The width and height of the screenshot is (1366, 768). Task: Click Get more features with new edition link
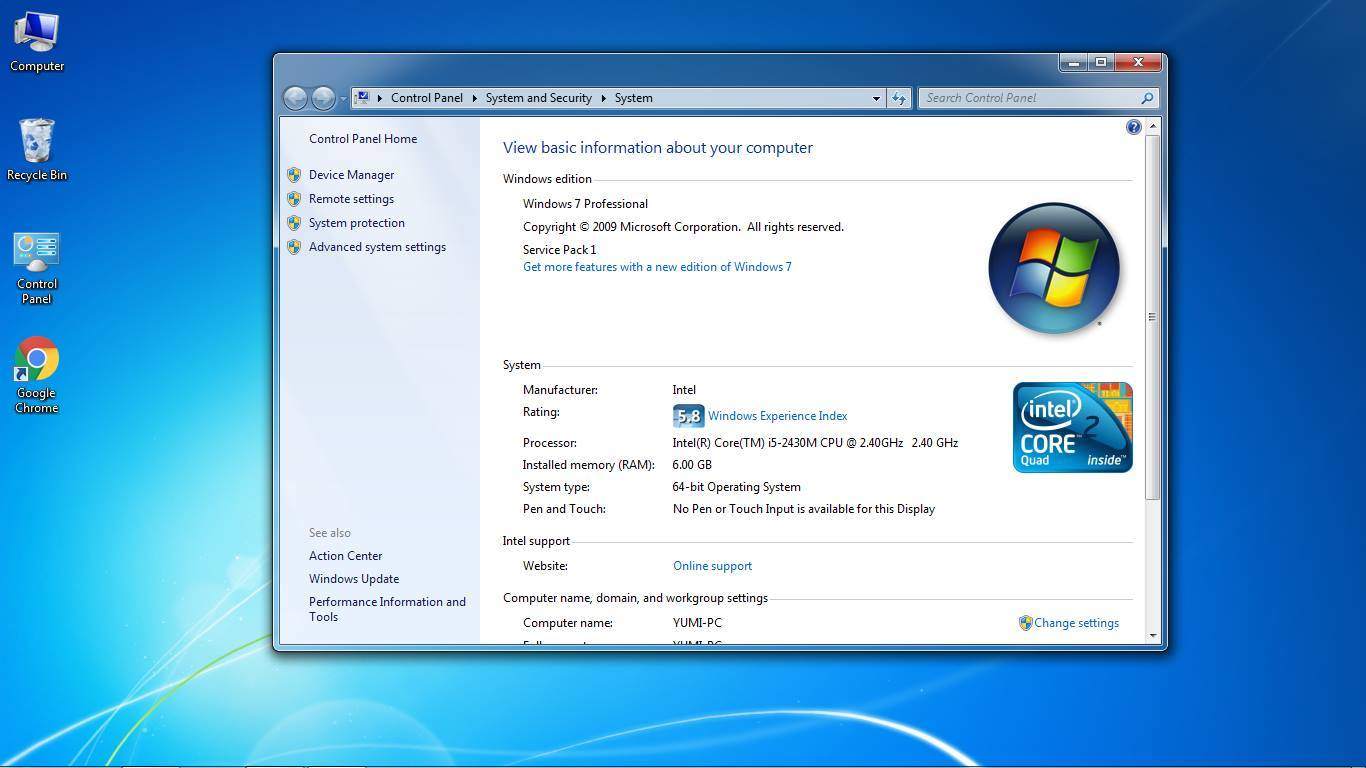657,267
